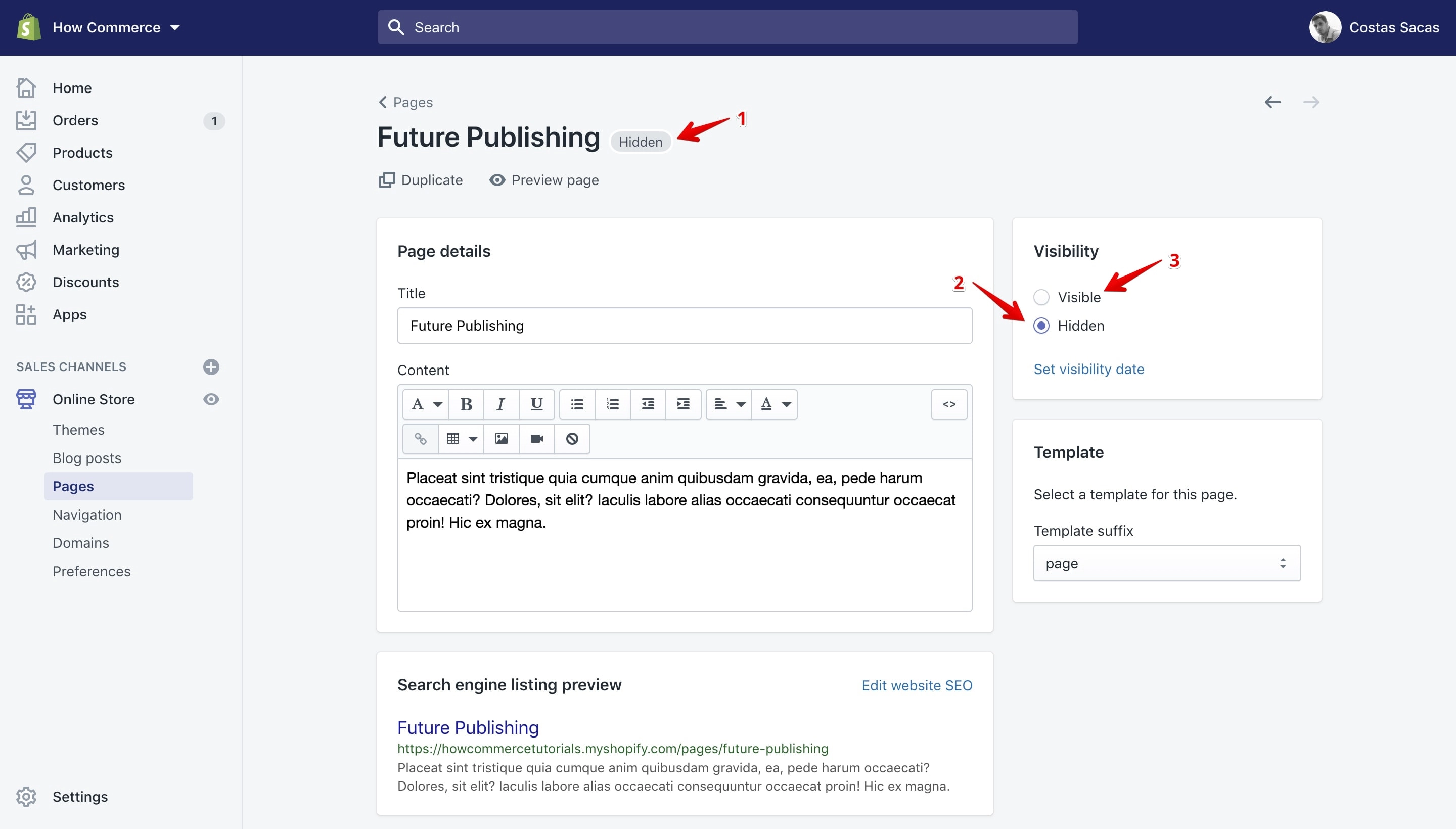Screen dimensions: 1456x829
Task: Click the next page arrow
Action: [x=1311, y=102]
